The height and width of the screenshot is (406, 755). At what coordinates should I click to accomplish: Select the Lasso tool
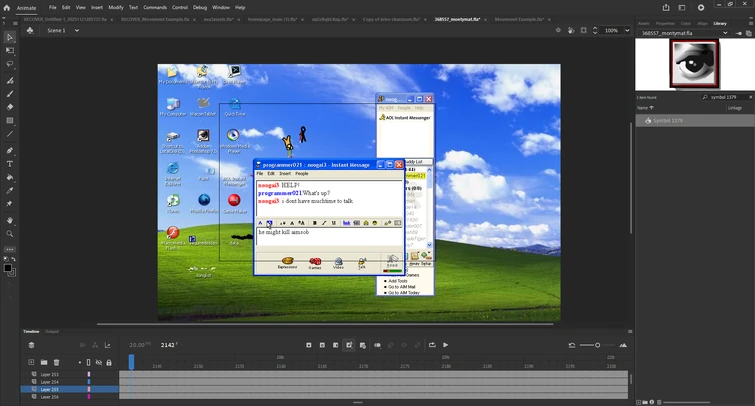pyautogui.click(x=10, y=64)
